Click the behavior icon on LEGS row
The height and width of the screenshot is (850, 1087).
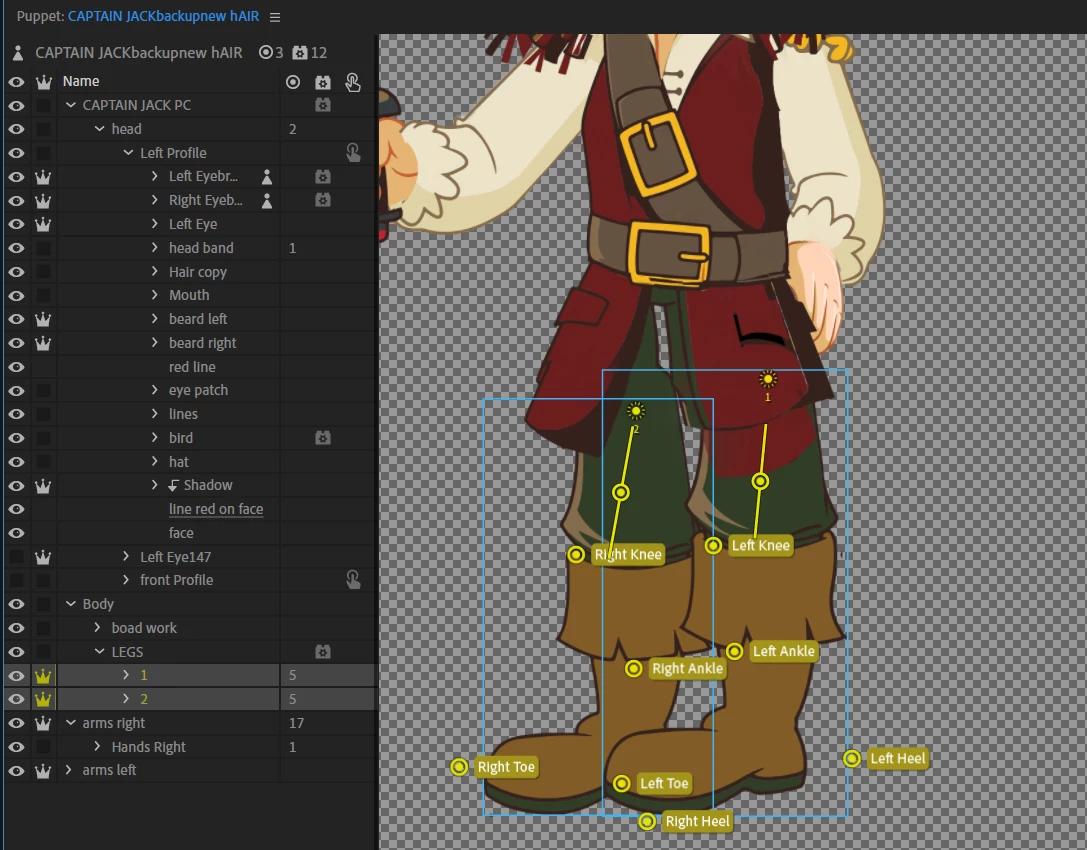coord(323,652)
